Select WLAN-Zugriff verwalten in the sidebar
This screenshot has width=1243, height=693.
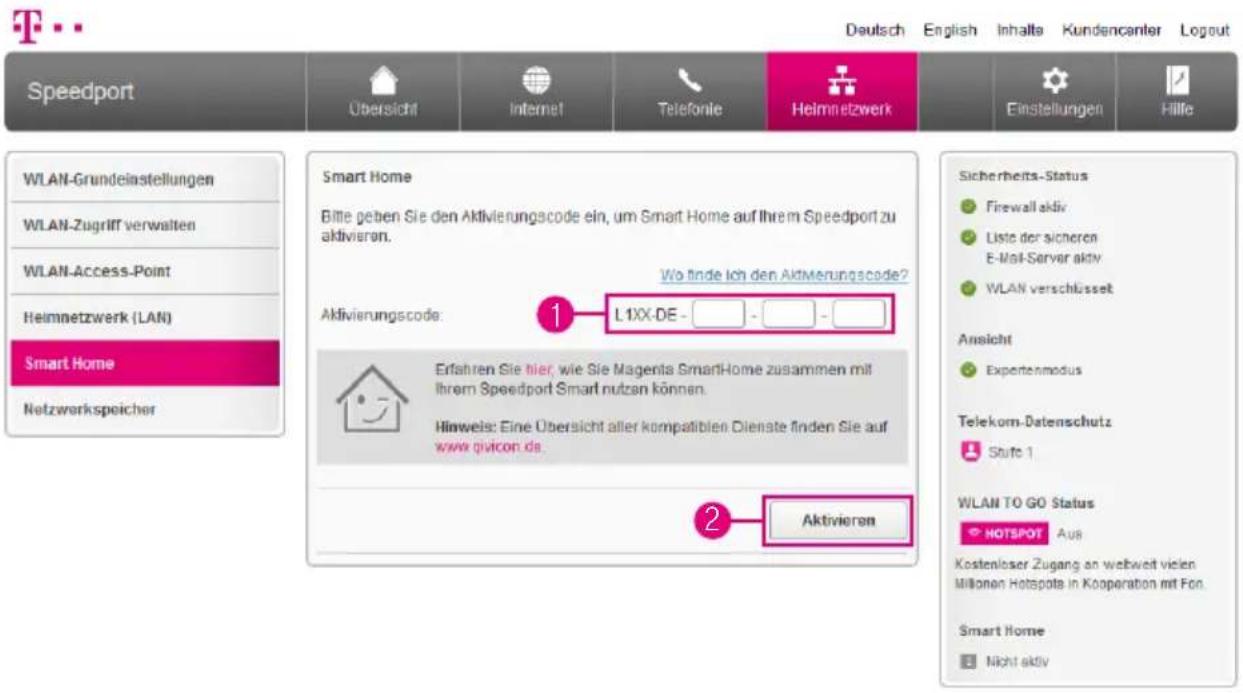pos(145,226)
